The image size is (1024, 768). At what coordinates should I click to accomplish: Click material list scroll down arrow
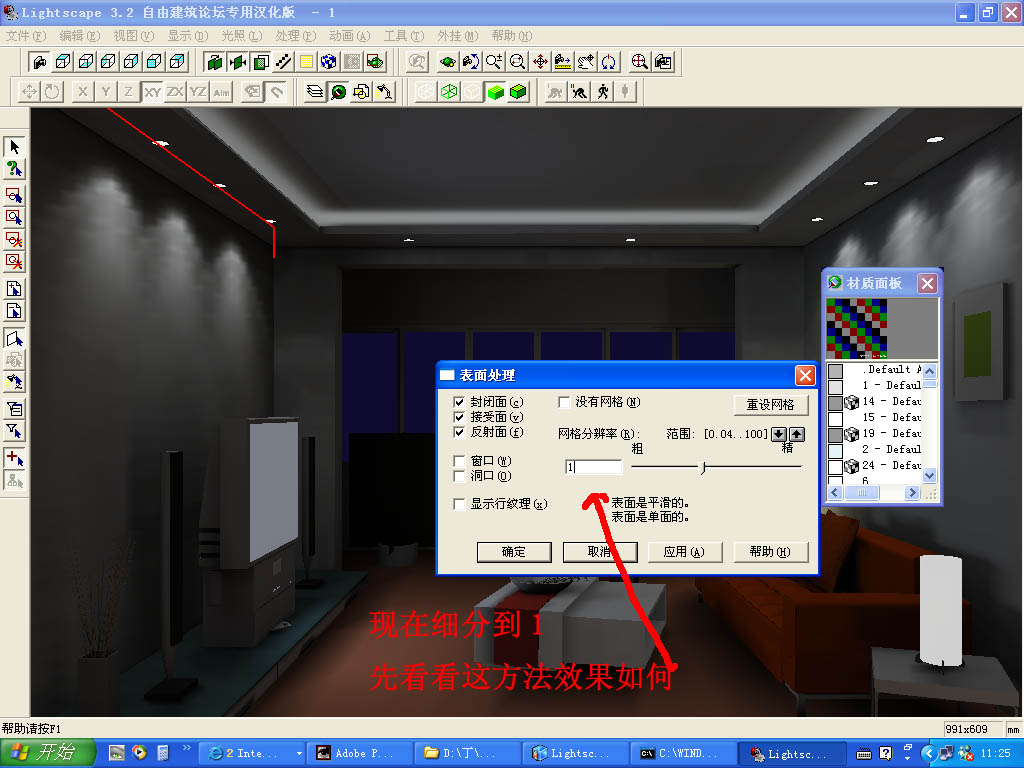click(x=930, y=475)
